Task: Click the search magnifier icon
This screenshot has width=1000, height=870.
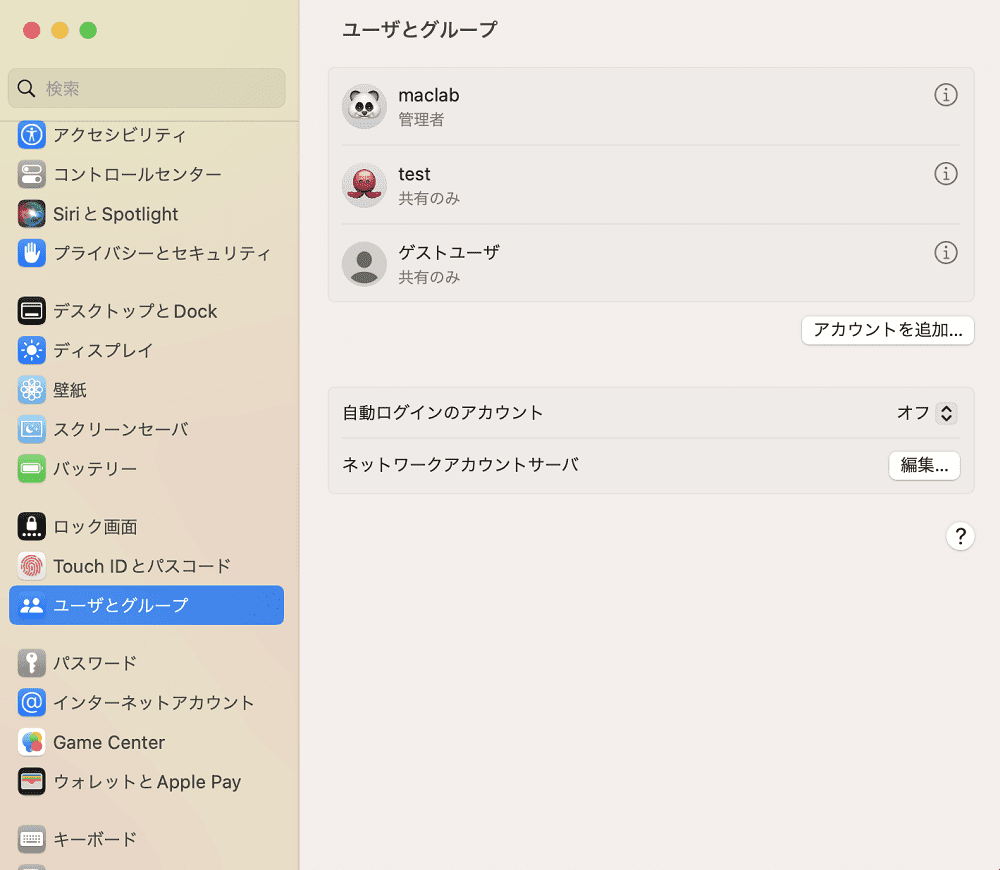Action: point(26,88)
